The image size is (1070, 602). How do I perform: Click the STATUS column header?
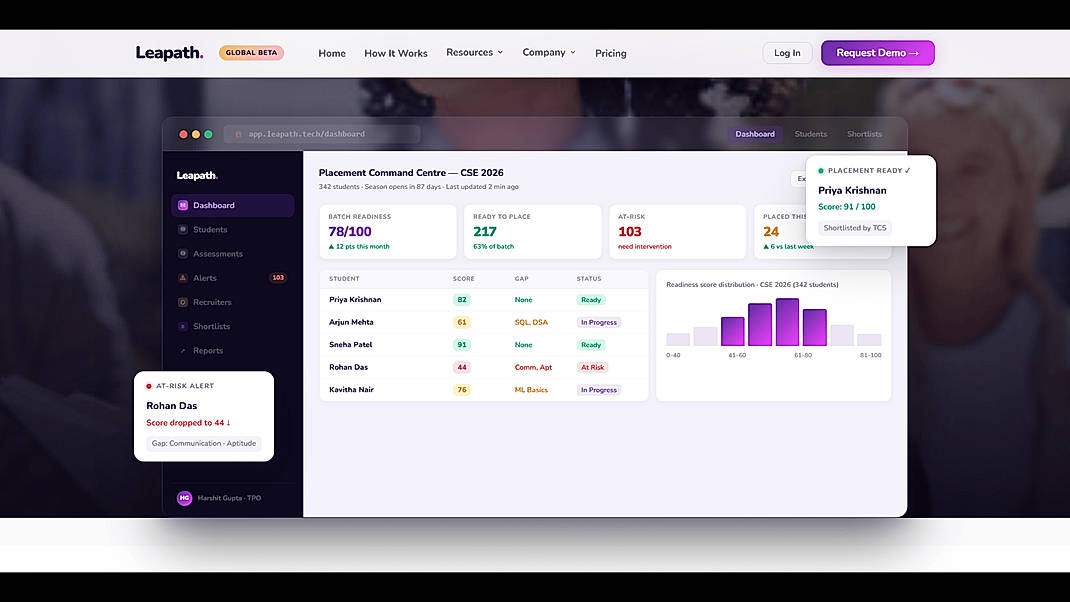click(589, 278)
